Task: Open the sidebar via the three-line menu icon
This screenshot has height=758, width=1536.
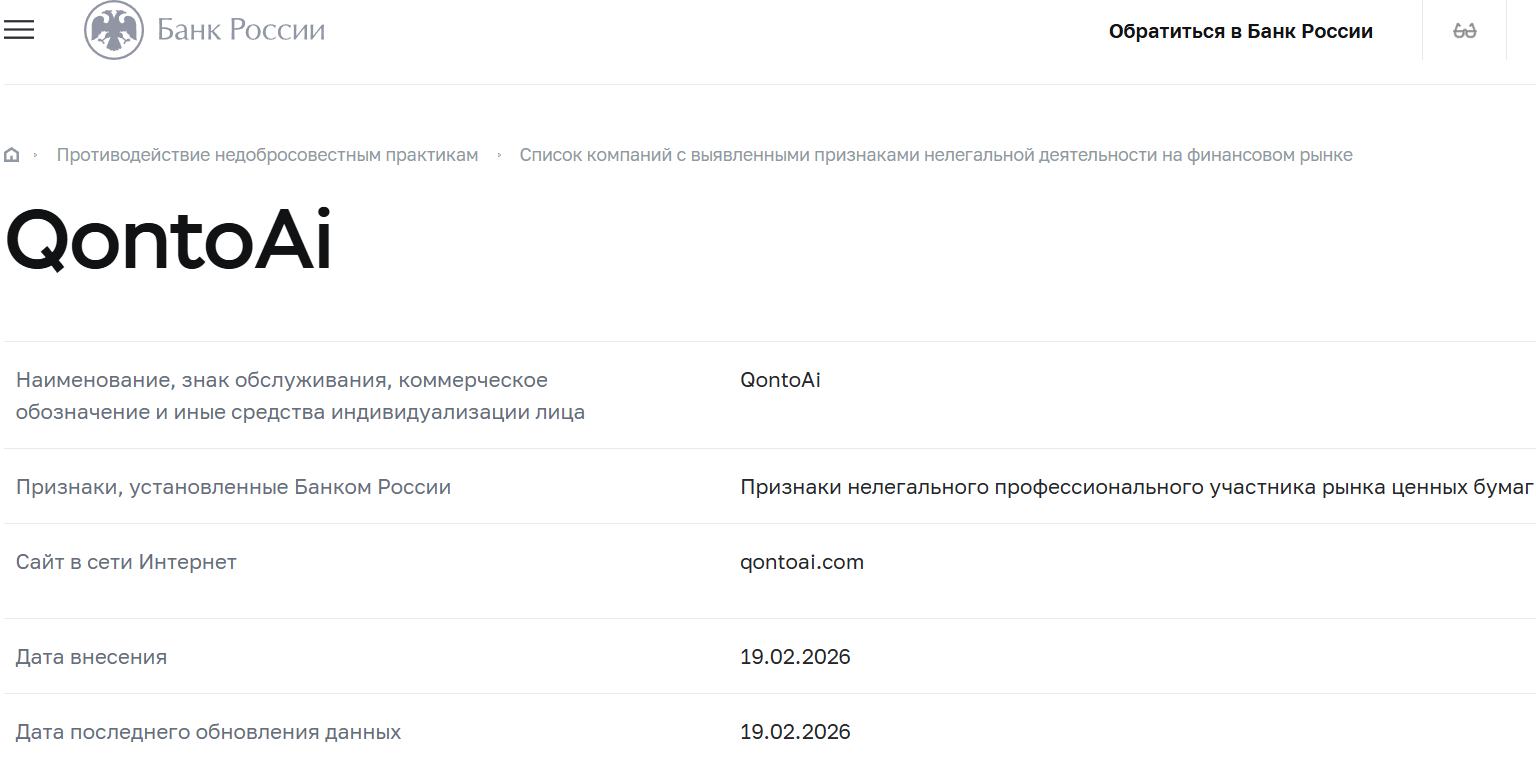Action: [18, 30]
